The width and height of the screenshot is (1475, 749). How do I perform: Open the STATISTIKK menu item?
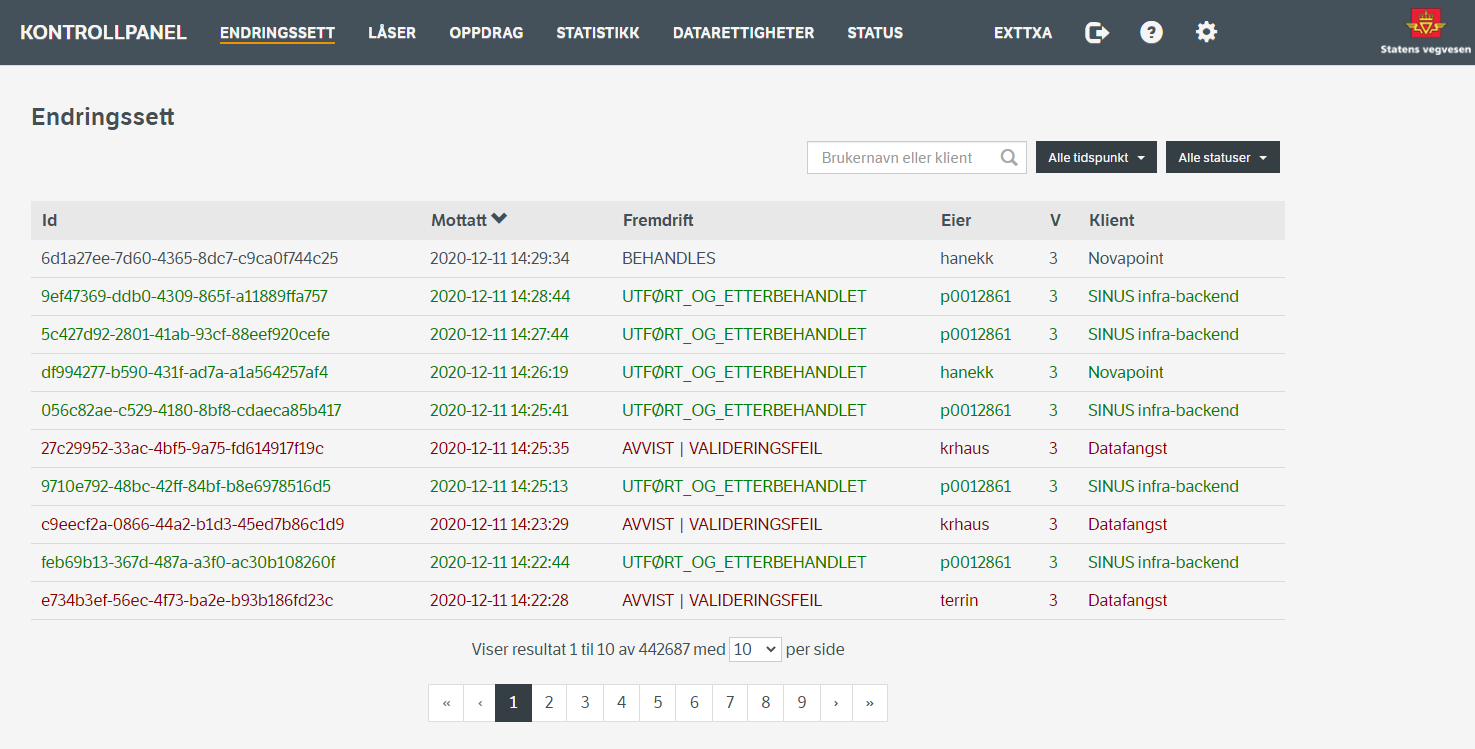pos(598,33)
